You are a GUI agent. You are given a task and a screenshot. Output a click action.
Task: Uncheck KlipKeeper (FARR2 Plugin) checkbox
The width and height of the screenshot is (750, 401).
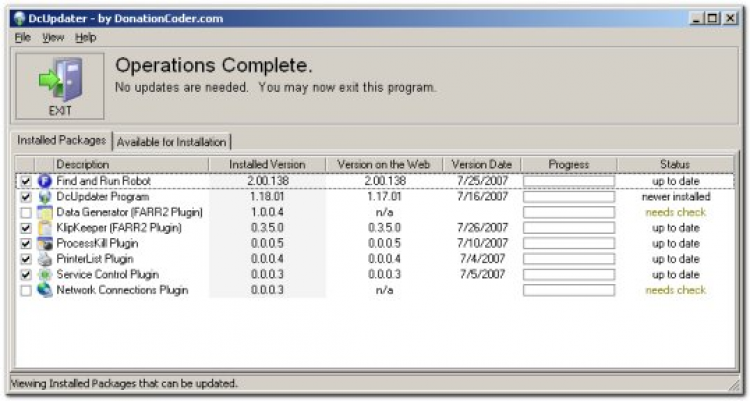click(26, 228)
